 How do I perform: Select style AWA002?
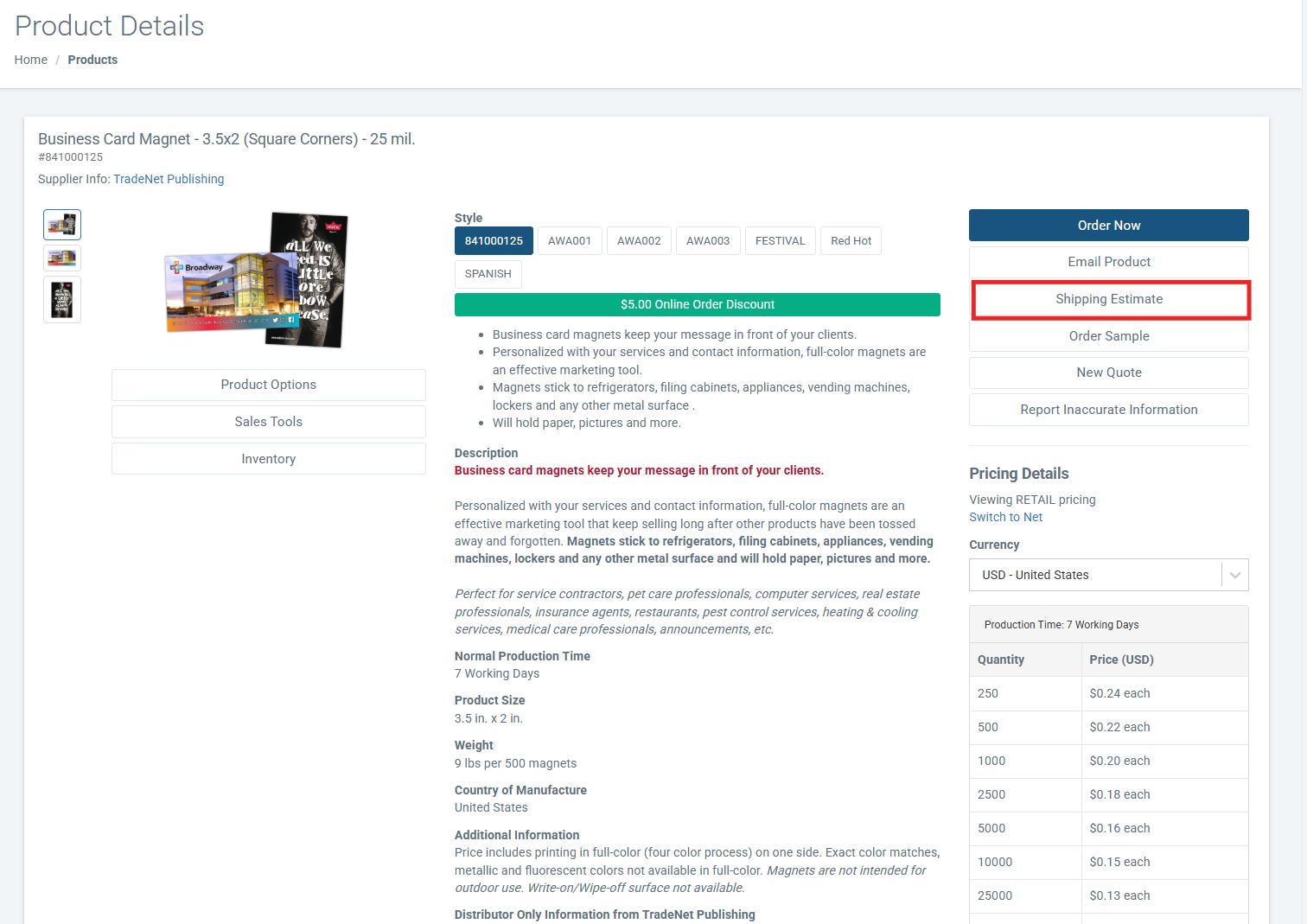[x=639, y=241]
